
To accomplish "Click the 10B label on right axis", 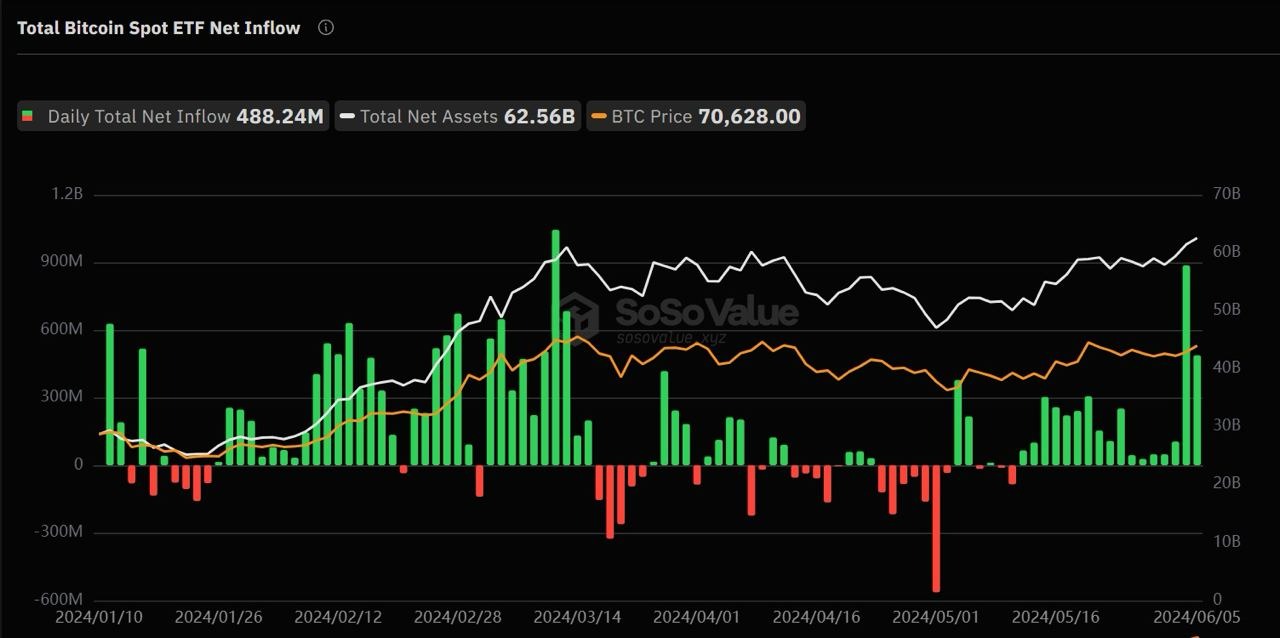I will click(x=1226, y=541).
